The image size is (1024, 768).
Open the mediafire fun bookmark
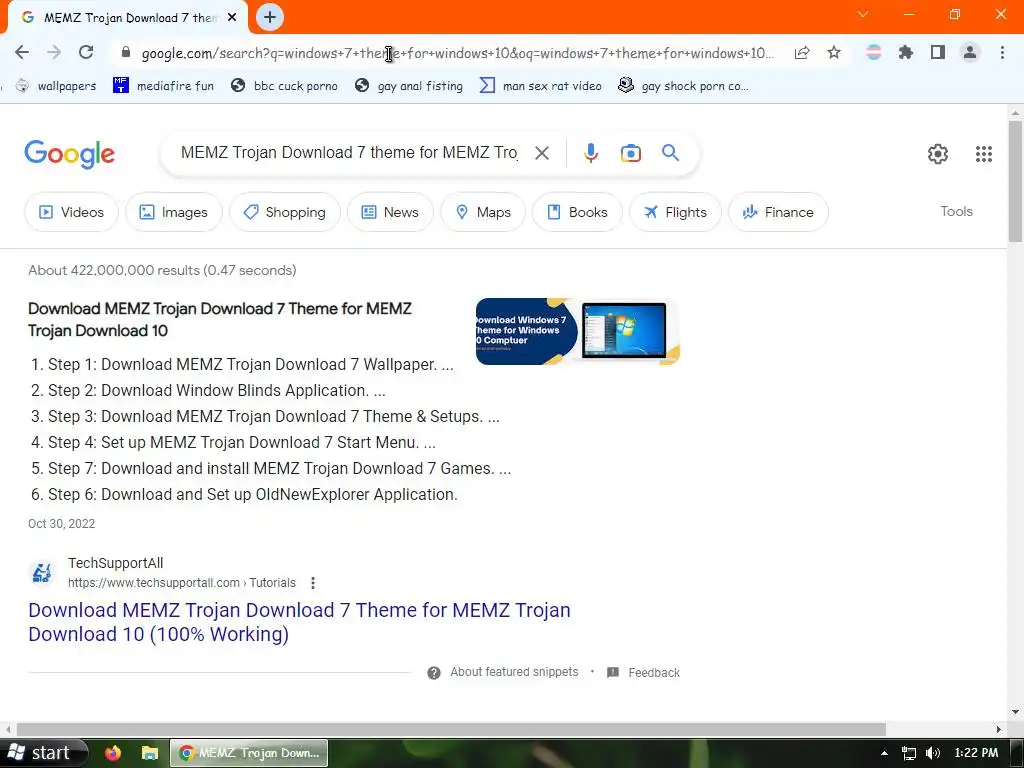tap(163, 86)
